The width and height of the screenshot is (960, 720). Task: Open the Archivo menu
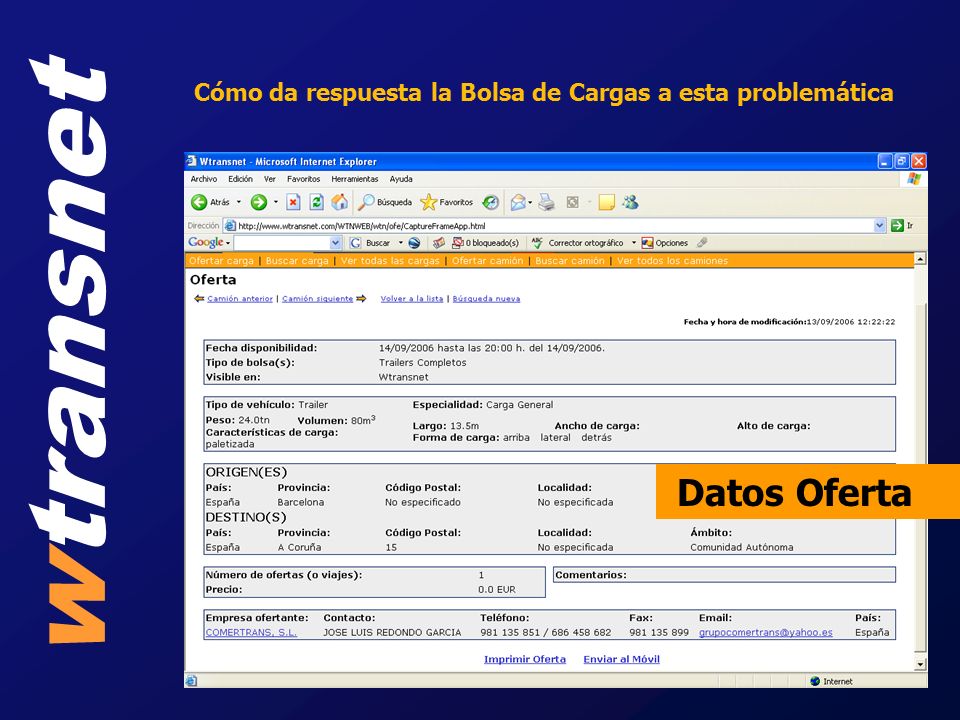203,179
